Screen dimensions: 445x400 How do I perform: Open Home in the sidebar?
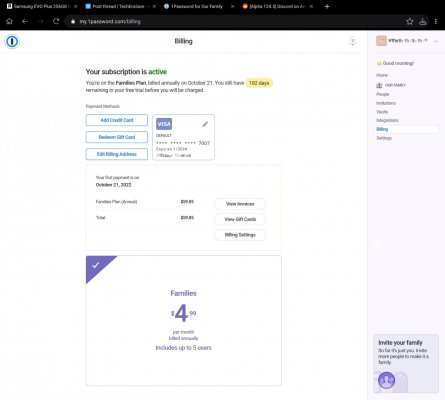point(382,75)
